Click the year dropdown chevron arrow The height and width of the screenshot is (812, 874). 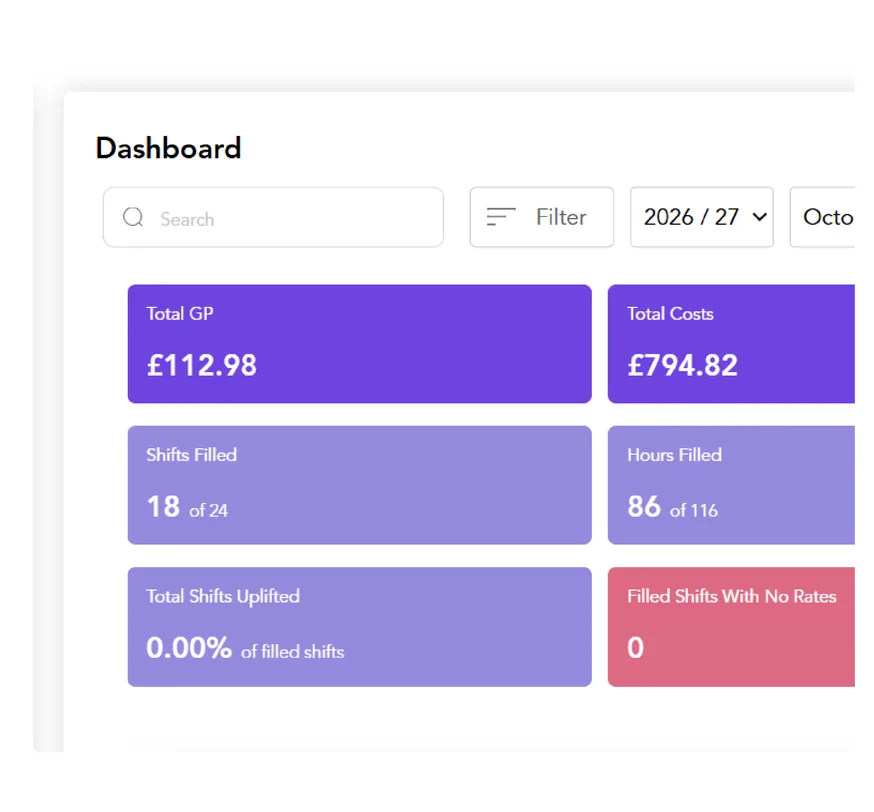click(x=759, y=217)
